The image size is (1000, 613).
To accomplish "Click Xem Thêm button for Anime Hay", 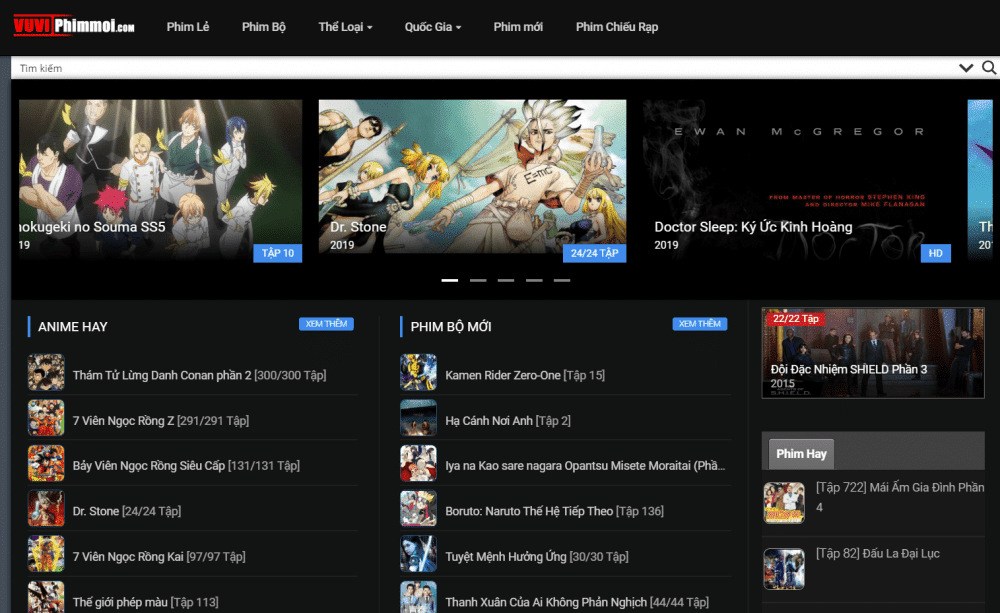I will tap(326, 324).
